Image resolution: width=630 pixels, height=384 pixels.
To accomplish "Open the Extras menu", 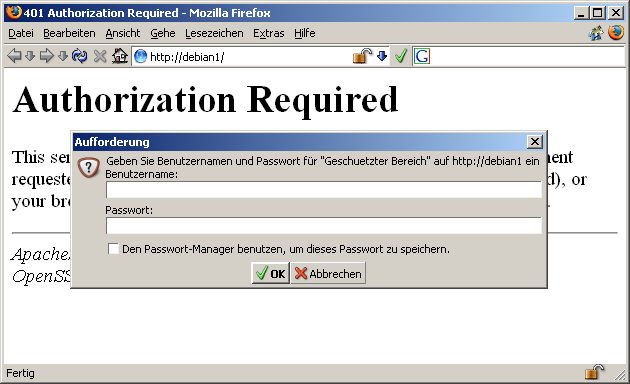I will pyautogui.click(x=268, y=33).
